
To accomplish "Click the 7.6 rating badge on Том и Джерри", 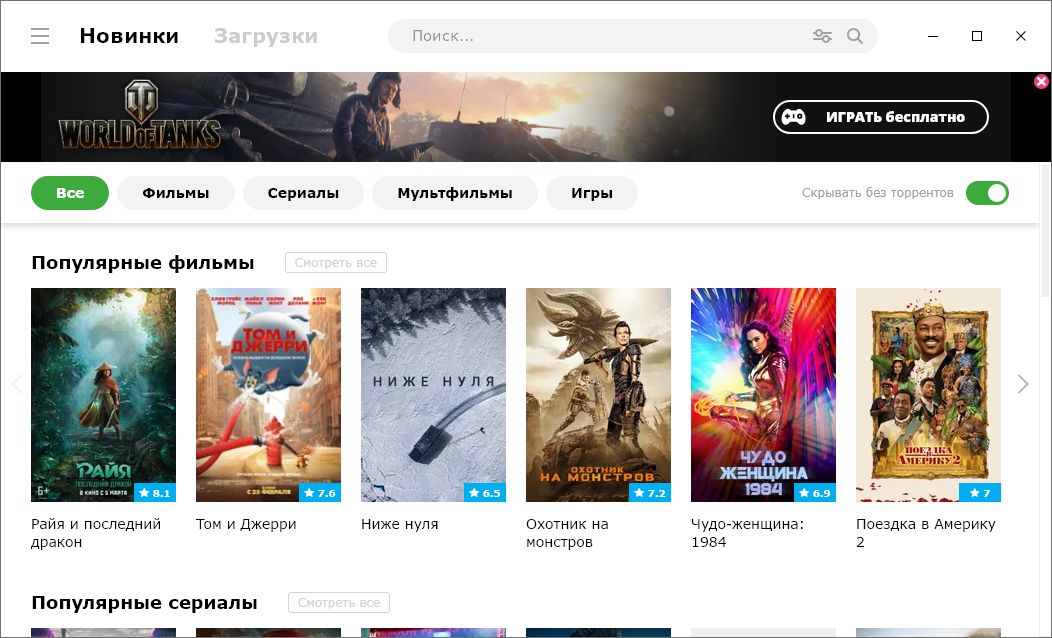I will (320, 492).
